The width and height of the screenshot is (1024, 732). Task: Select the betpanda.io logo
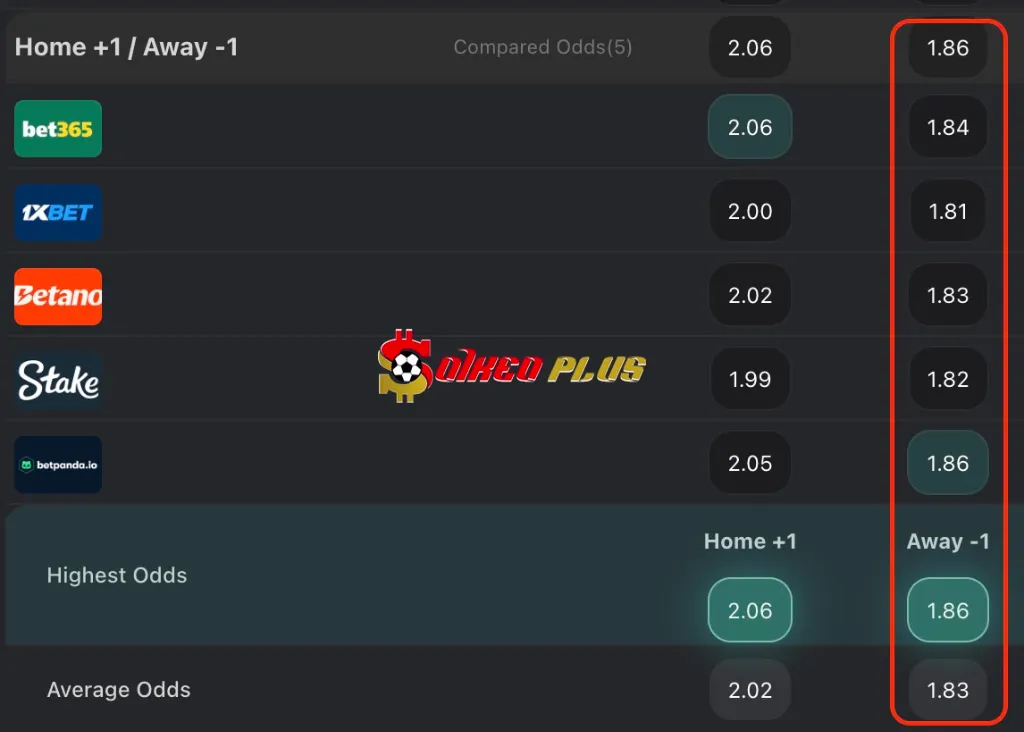tap(57, 464)
